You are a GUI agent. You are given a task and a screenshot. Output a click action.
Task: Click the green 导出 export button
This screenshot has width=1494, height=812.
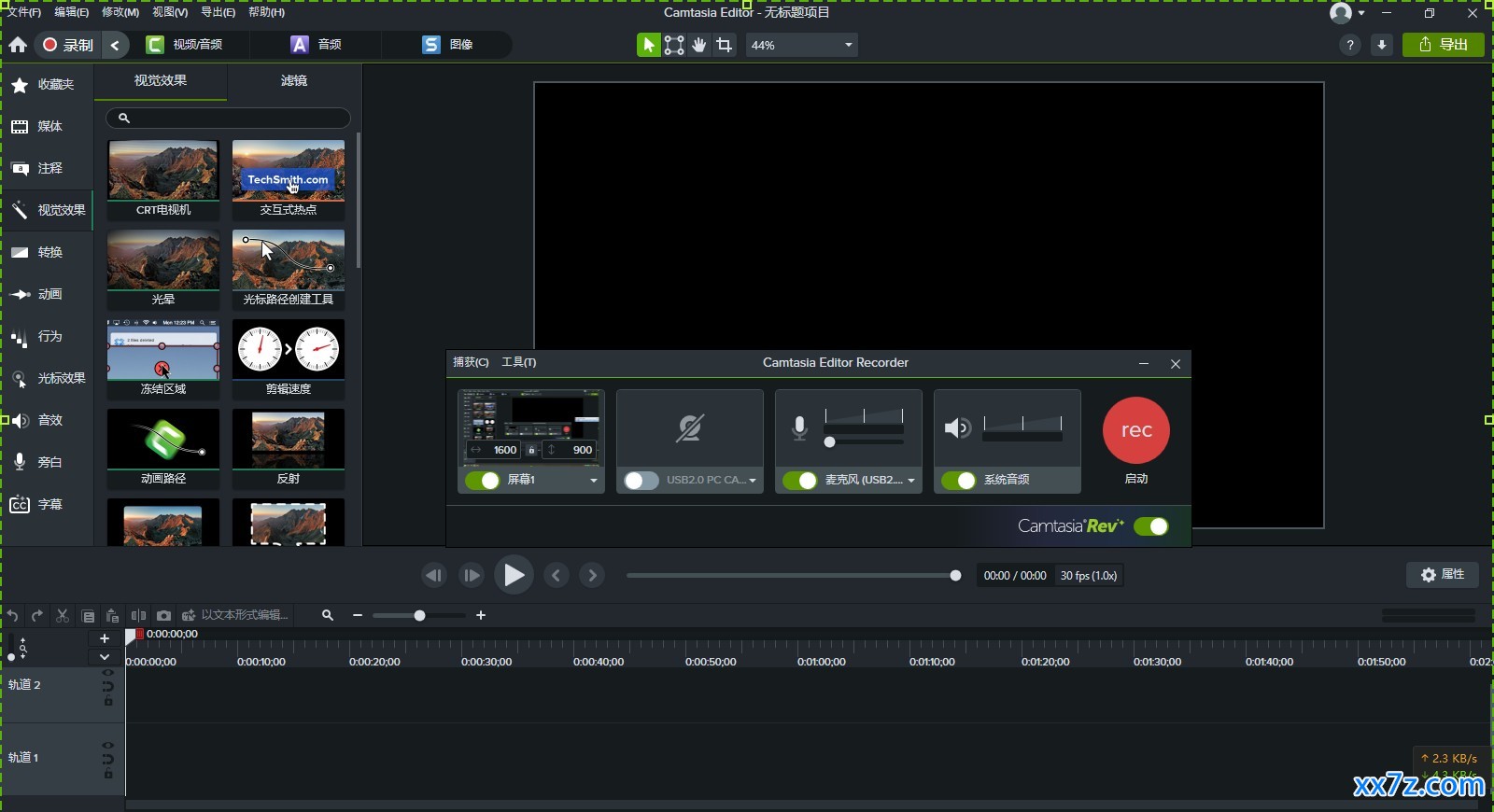pos(1444,45)
